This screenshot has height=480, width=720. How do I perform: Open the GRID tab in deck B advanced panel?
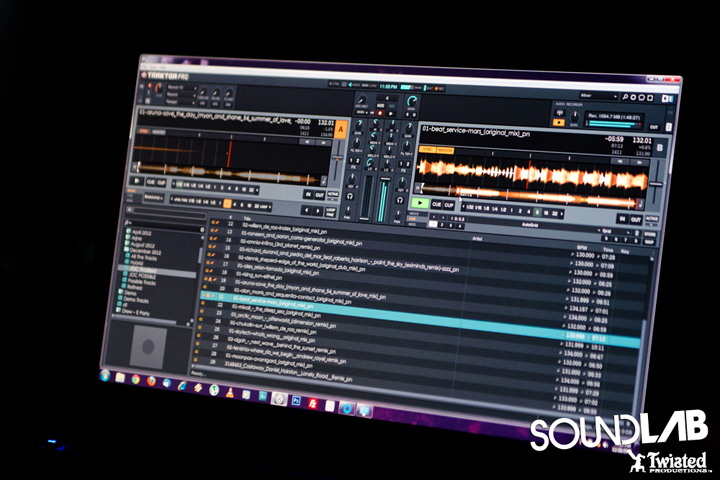tap(413, 224)
